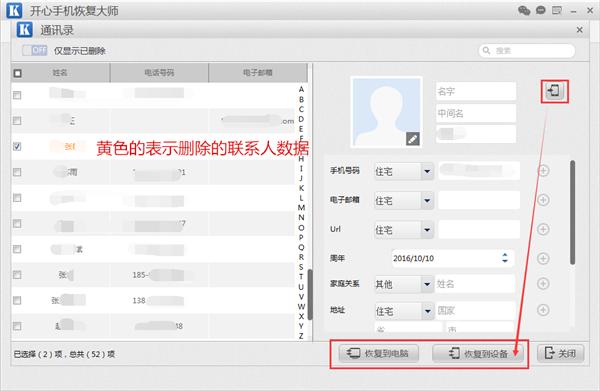Open the chat bubble support icon

[x=541, y=10]
